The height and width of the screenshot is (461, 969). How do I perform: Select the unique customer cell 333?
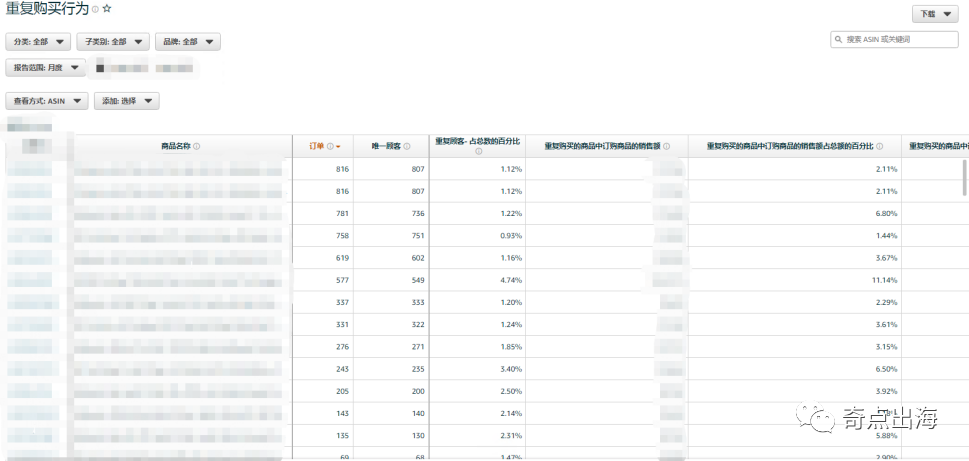pos(418,302)
